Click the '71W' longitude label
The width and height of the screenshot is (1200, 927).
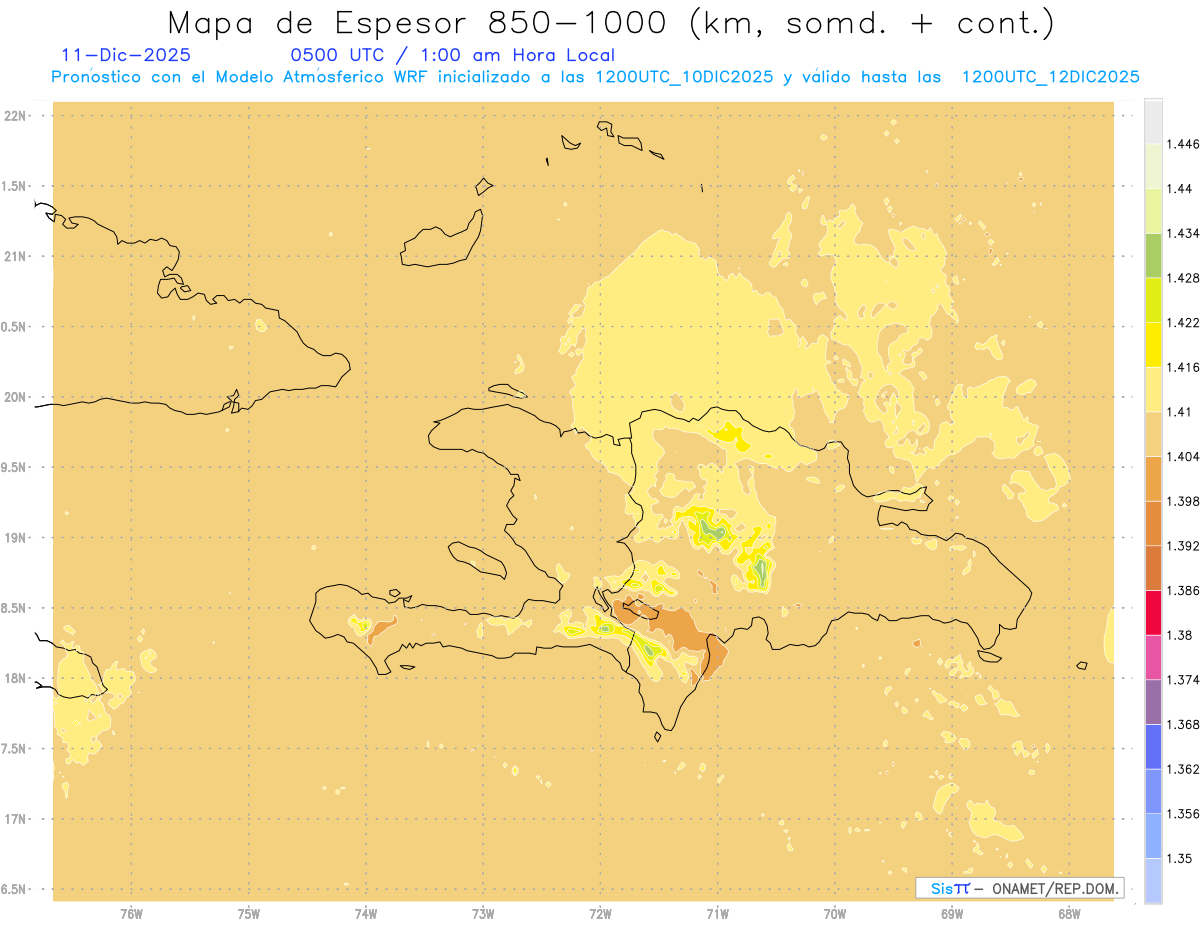(717, 914)
